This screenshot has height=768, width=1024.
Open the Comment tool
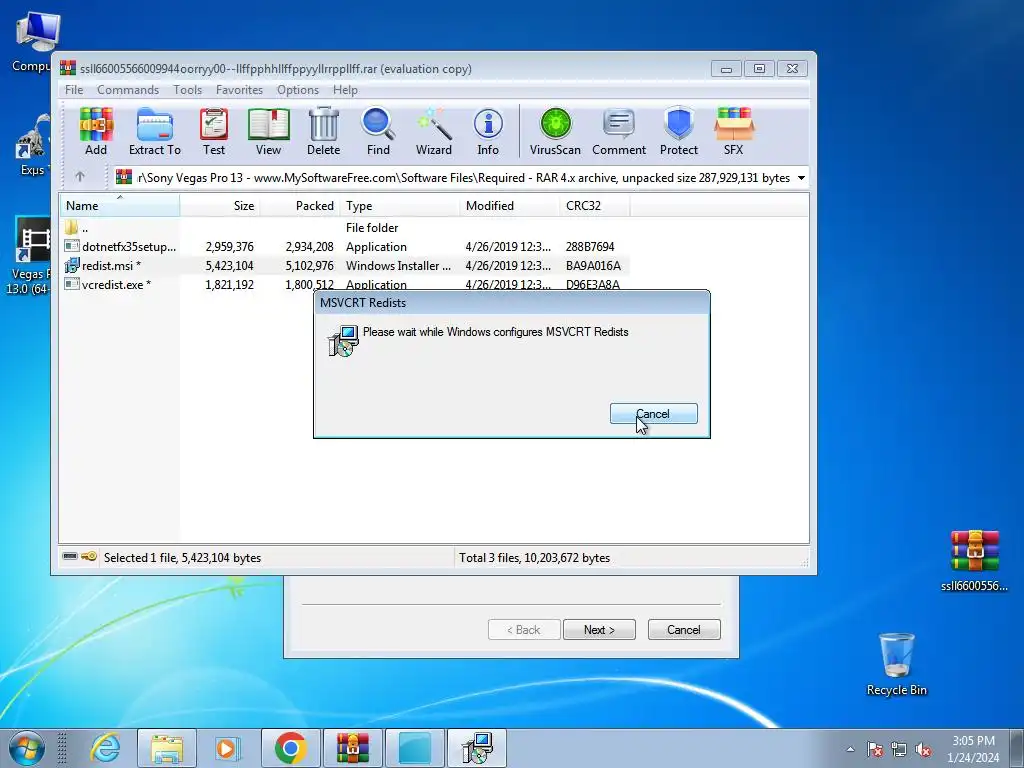618,131
